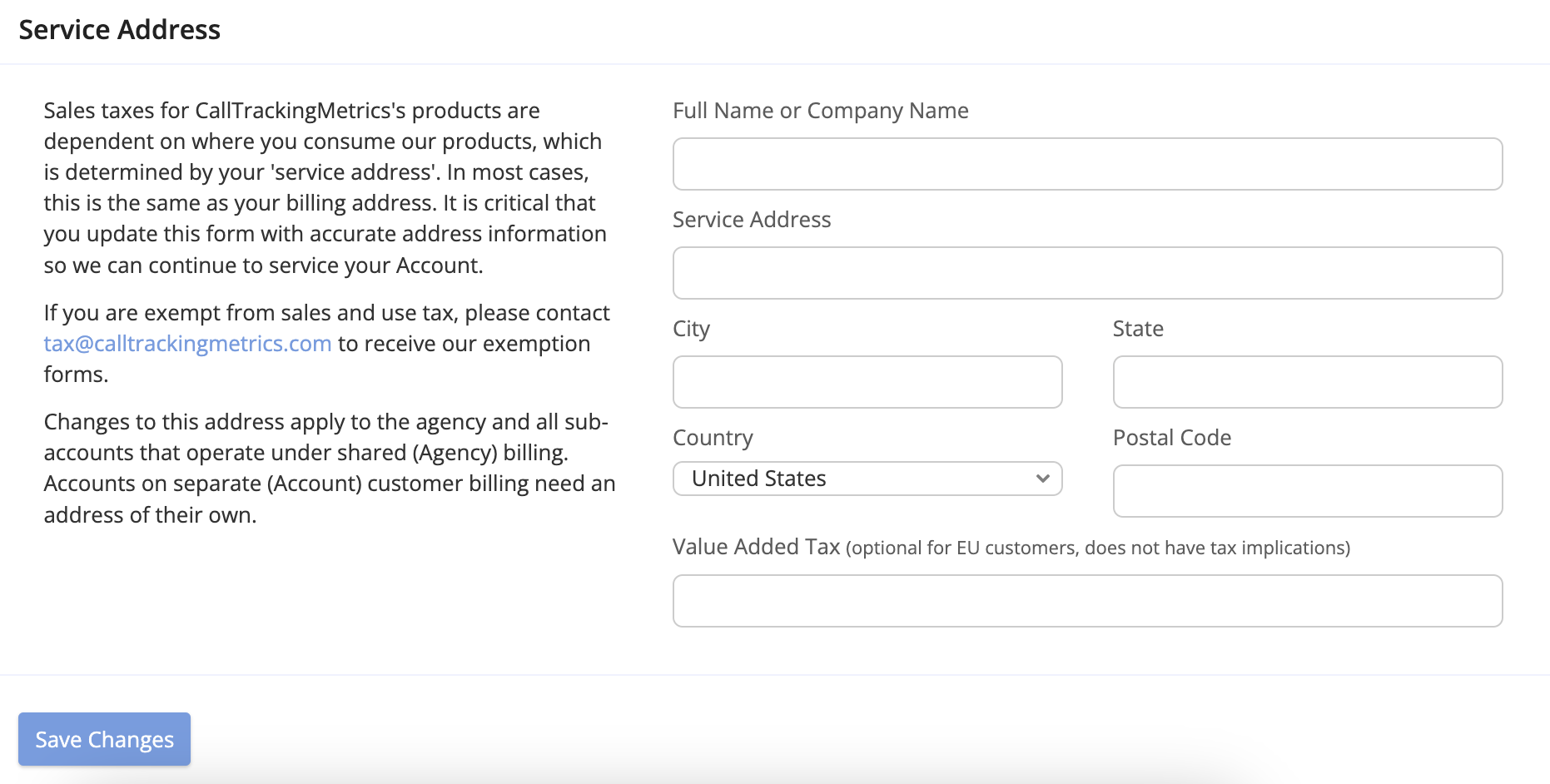Click the City field label
The width and height of the screenshot is (1550, 784).
pos(691,329)
